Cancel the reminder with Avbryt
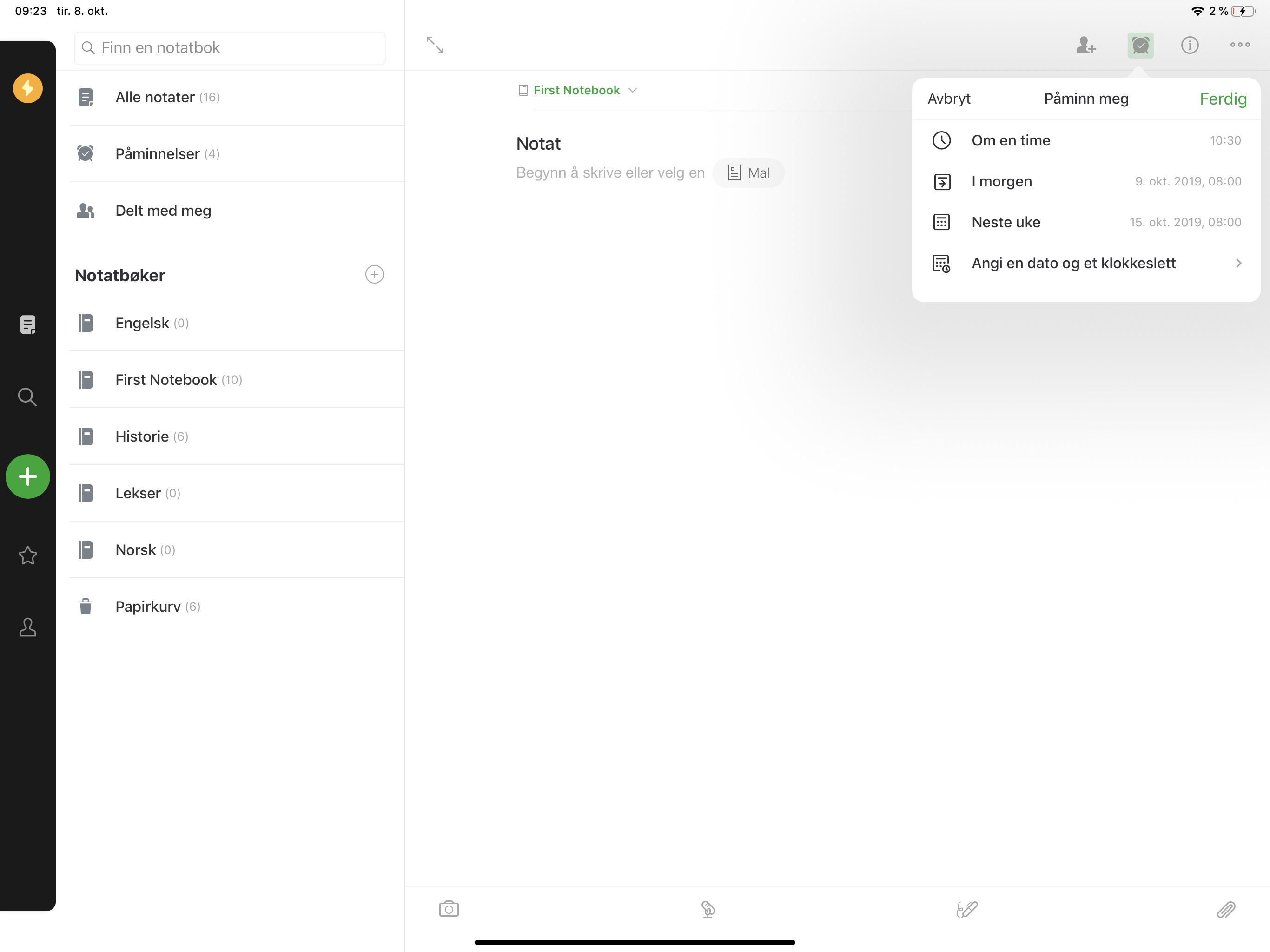Image resolution: width=1270 pixels, height=952 pixels. [x=949, y=99]
